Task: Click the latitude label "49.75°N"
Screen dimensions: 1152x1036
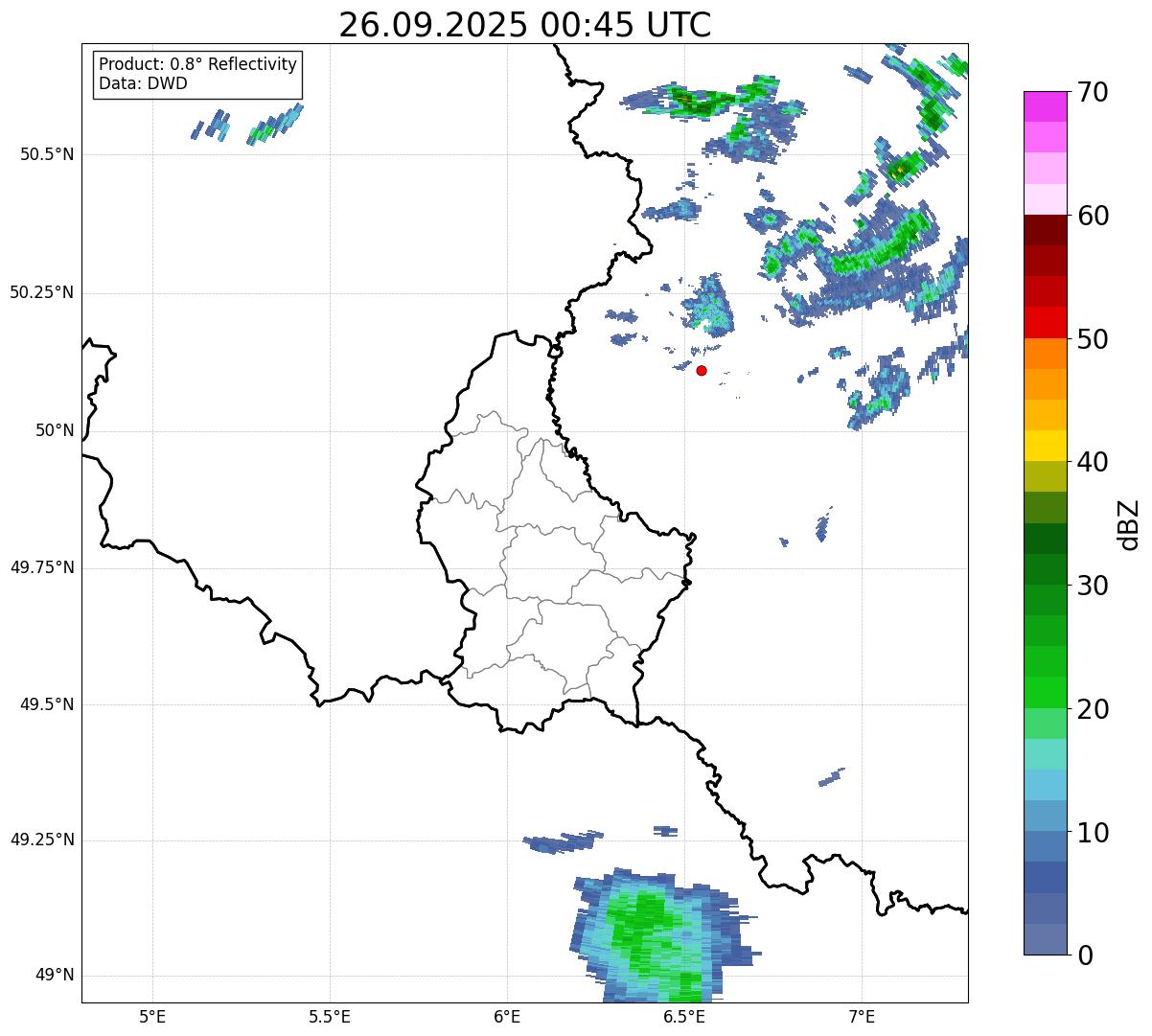Action: coord(41,567)
